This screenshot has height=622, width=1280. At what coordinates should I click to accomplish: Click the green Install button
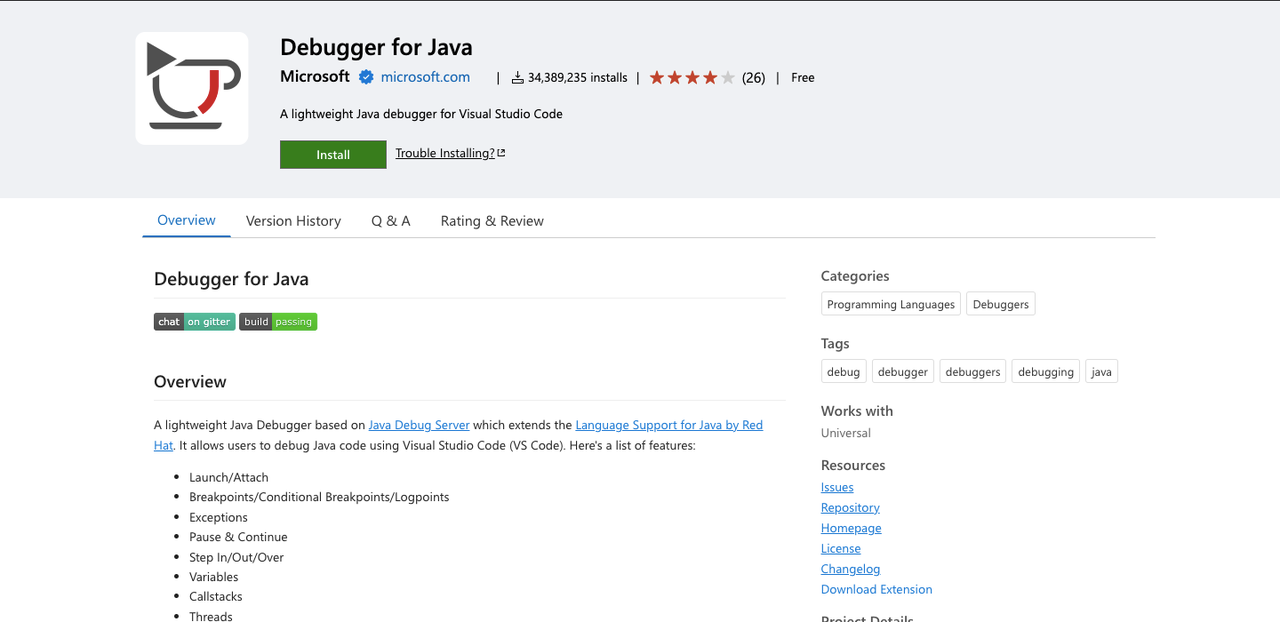click(x=333, y=154)
